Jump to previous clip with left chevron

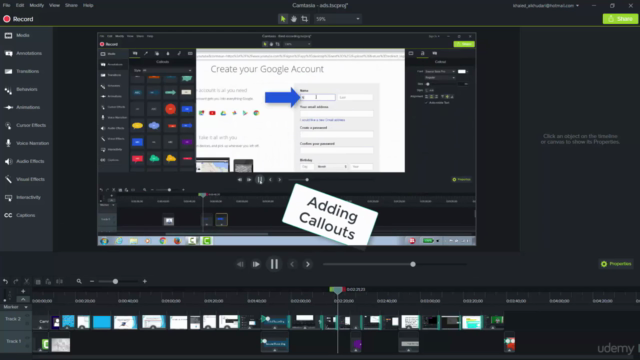[292, 264]
